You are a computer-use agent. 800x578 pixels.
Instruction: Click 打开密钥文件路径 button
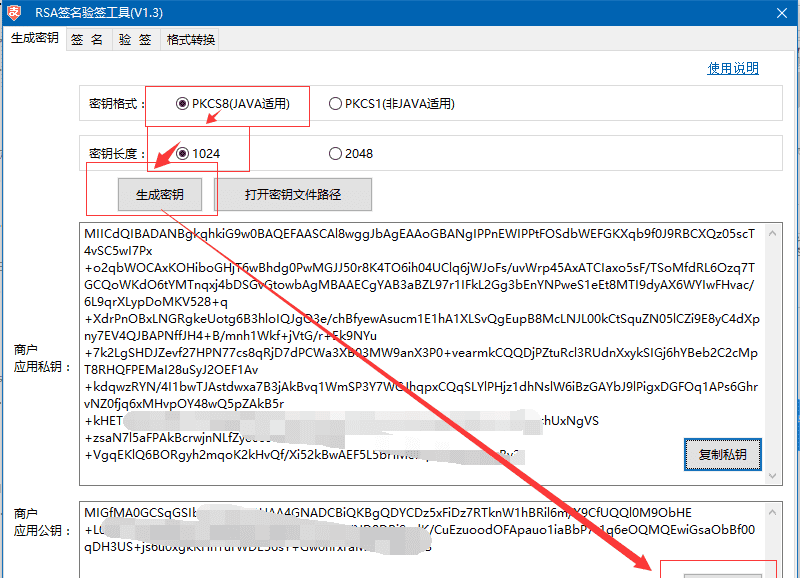click(x=293, y=194)
